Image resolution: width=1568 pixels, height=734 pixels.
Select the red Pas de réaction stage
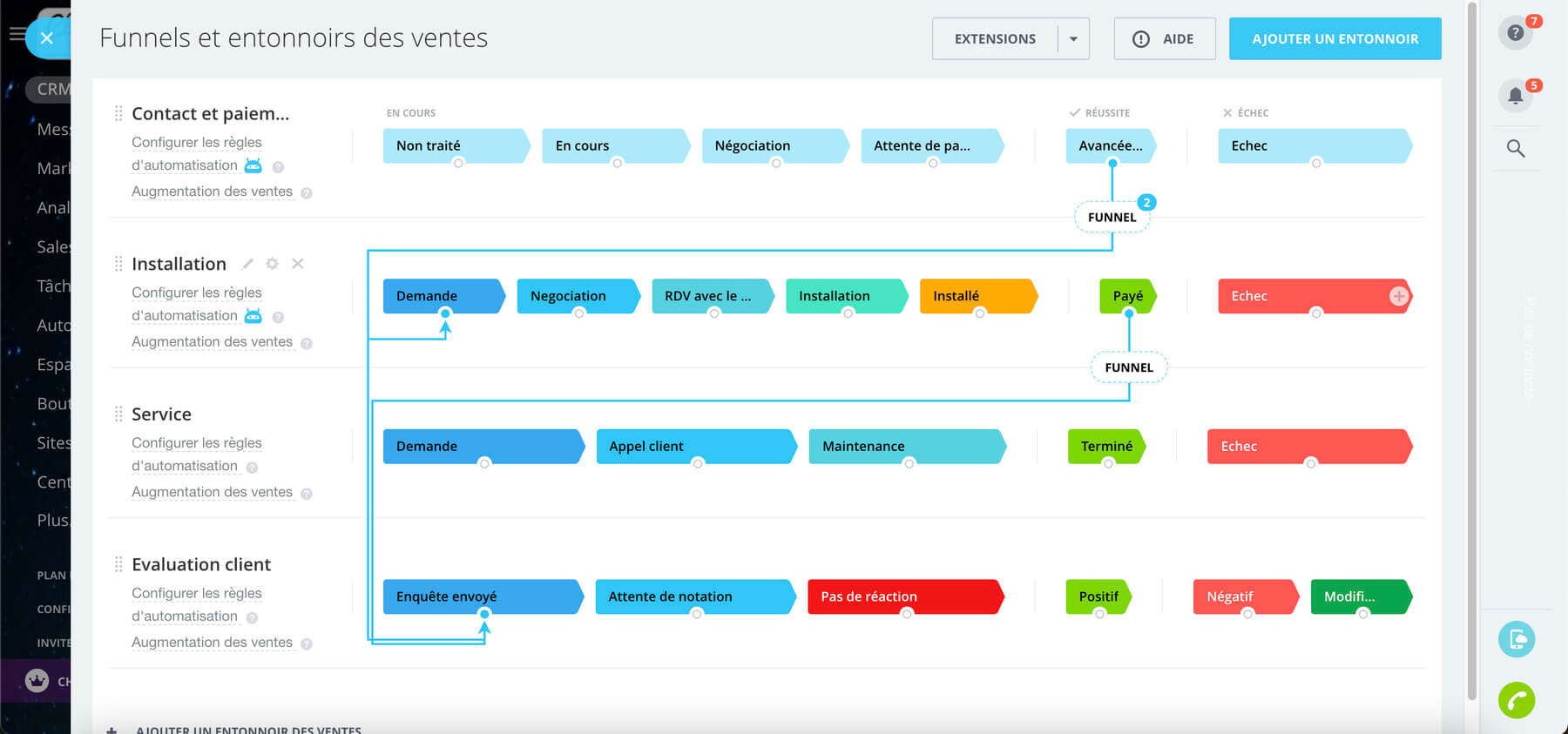click(904, 596)
